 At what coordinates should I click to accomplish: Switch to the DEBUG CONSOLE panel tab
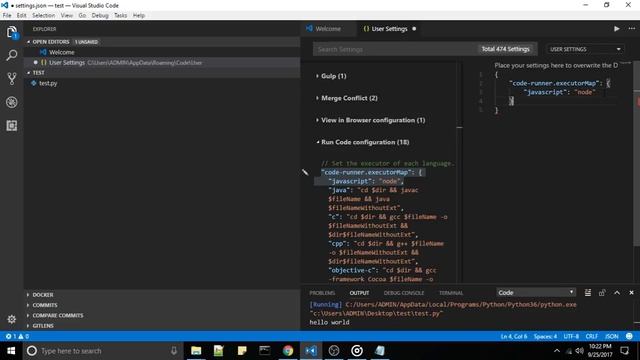click(x=404, y=293)
